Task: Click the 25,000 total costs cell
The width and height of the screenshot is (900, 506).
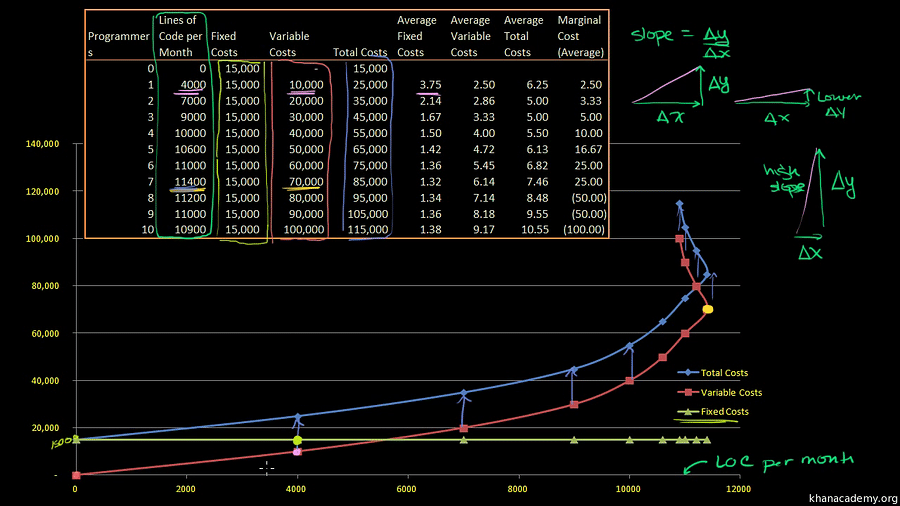Action: tap(370, 85)
